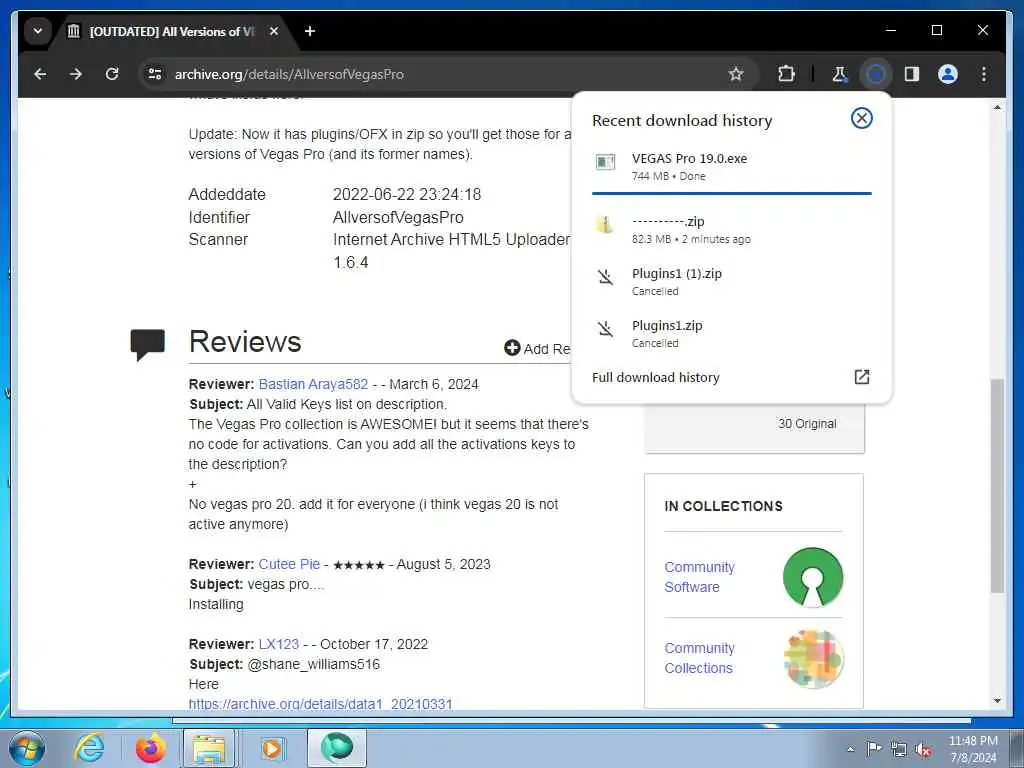1024x768 pixels.
Task: Open Chrome three-dot menu
Action: [984, 74]
